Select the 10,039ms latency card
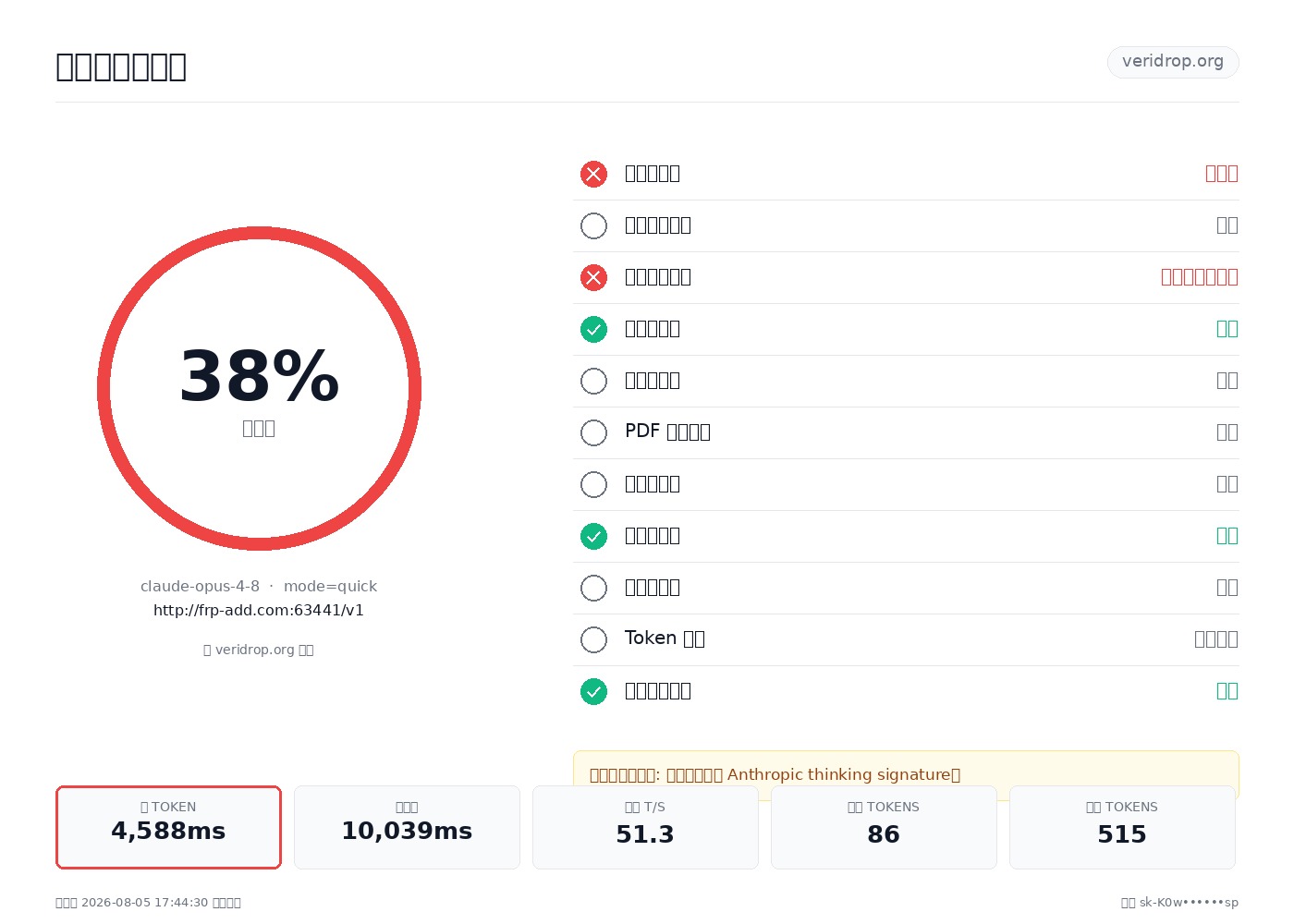 [407, 827]
